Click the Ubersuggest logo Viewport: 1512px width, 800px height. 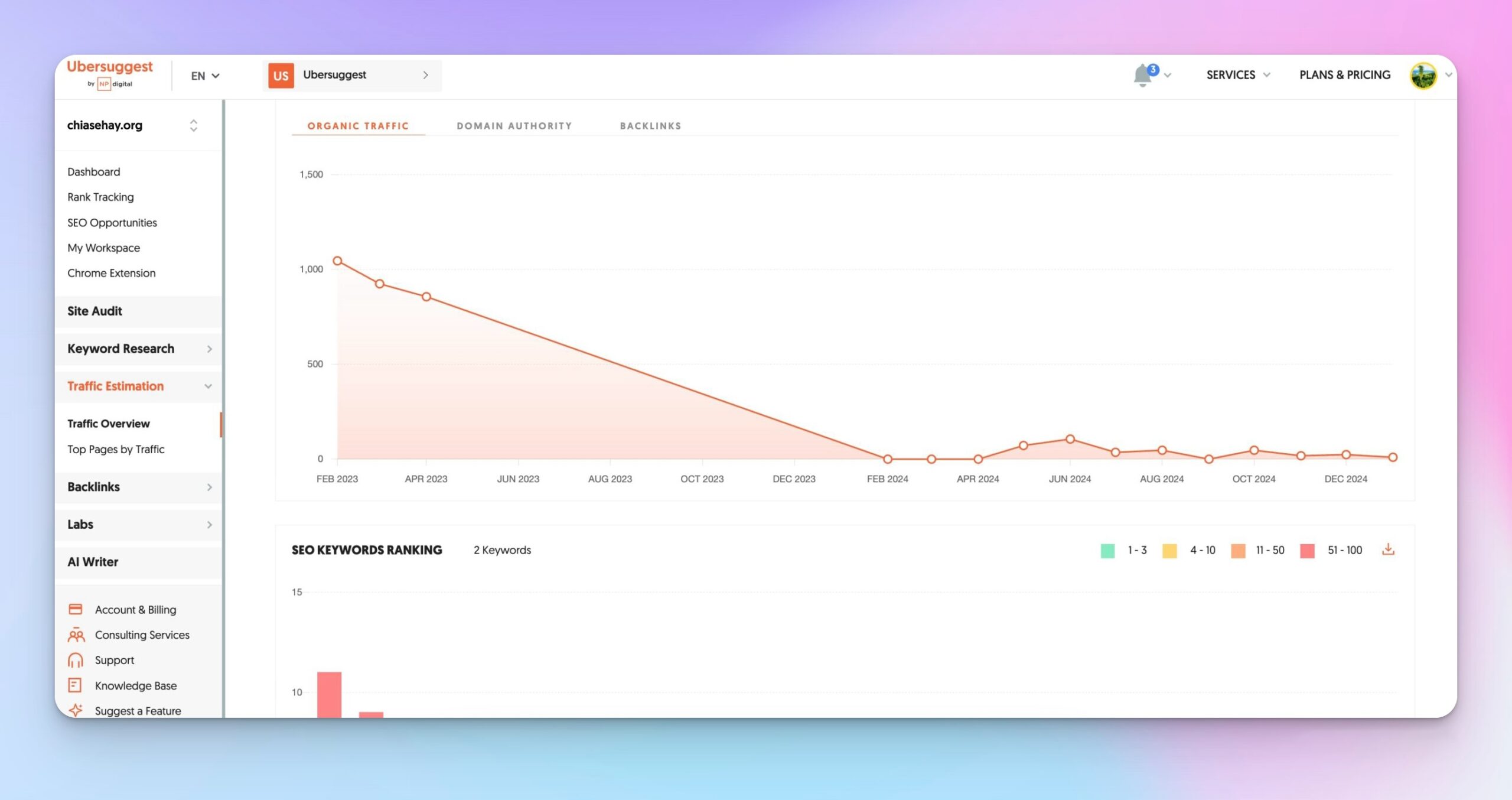[110, 74]
